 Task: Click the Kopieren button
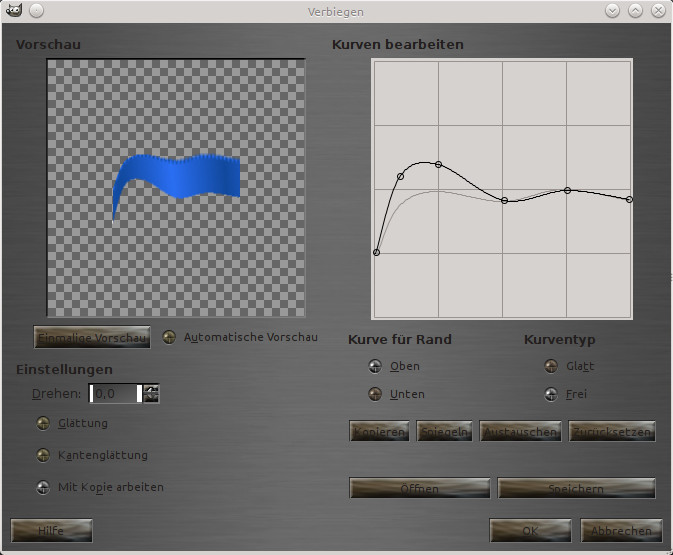(378, 431)
